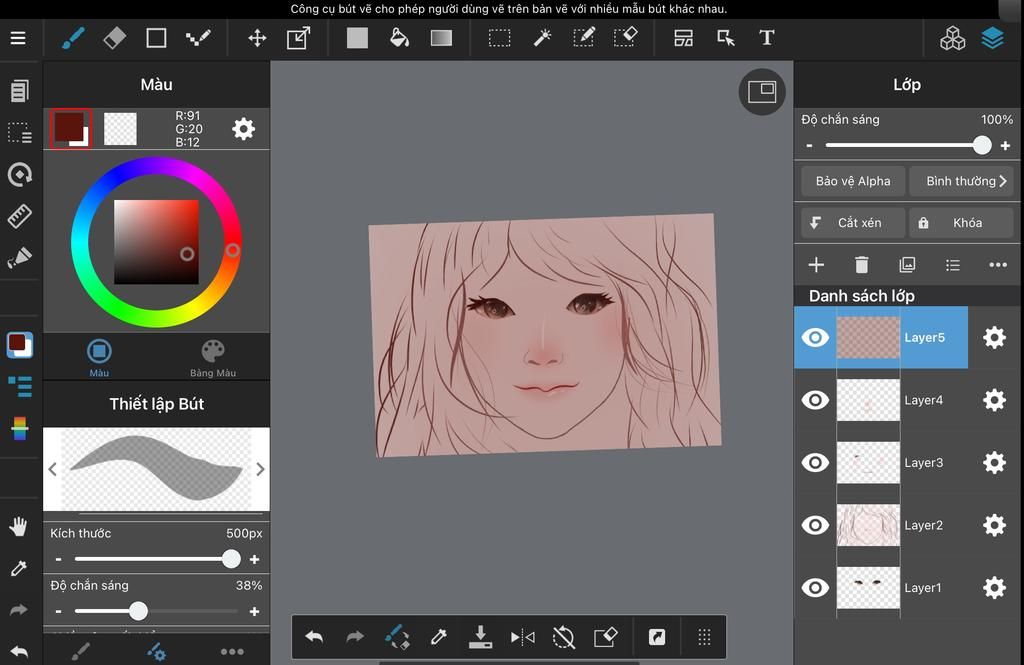Switch to Bảng Màu palette tab
The width and height of the screenshot is (1024, 665).
click(x=213, y=357)
